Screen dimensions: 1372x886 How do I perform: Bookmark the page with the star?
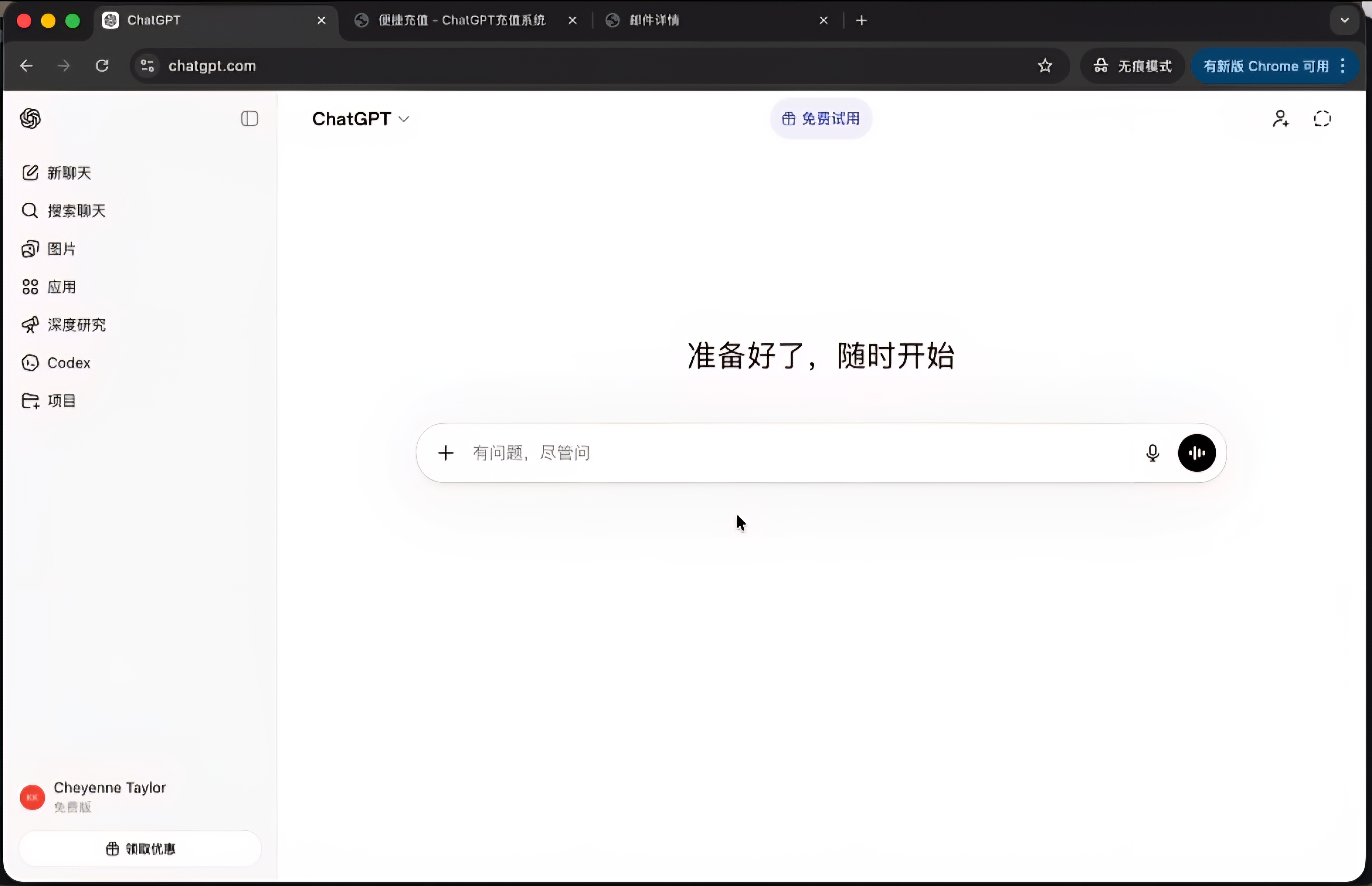(1045, 66)
